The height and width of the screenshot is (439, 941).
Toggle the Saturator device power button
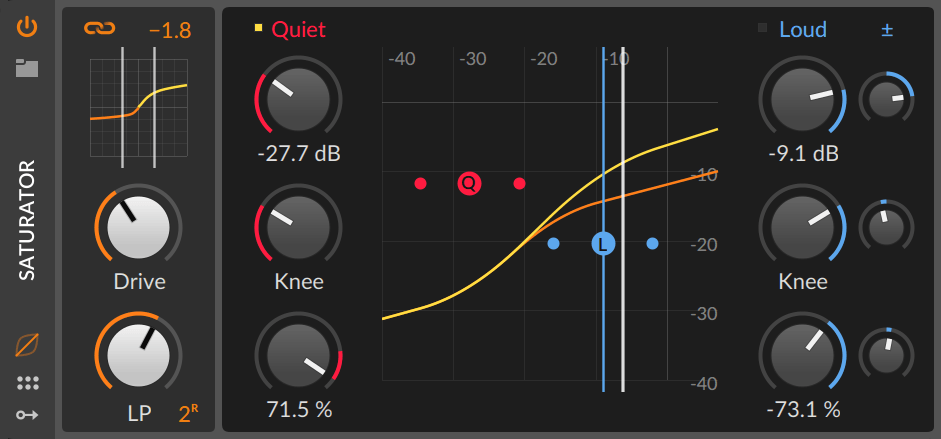(x=27, y=28)
